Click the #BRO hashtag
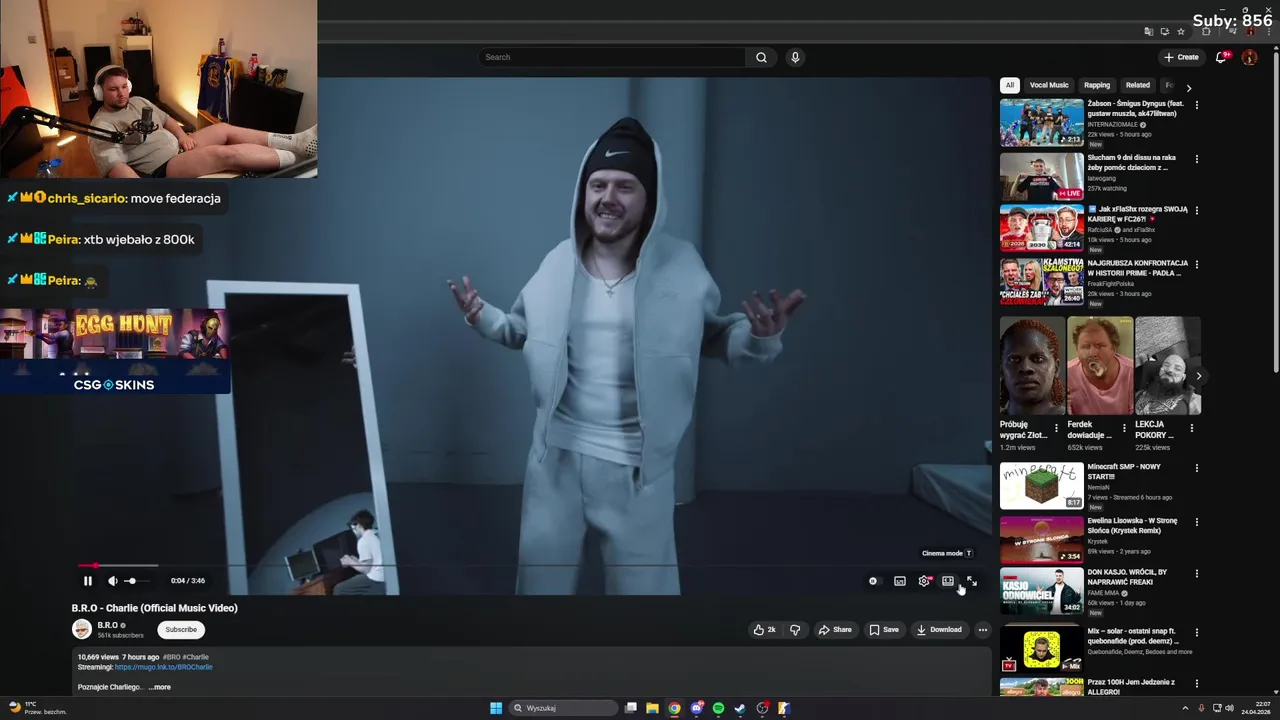Screen dimensions: 1280x720 [172, 657]
